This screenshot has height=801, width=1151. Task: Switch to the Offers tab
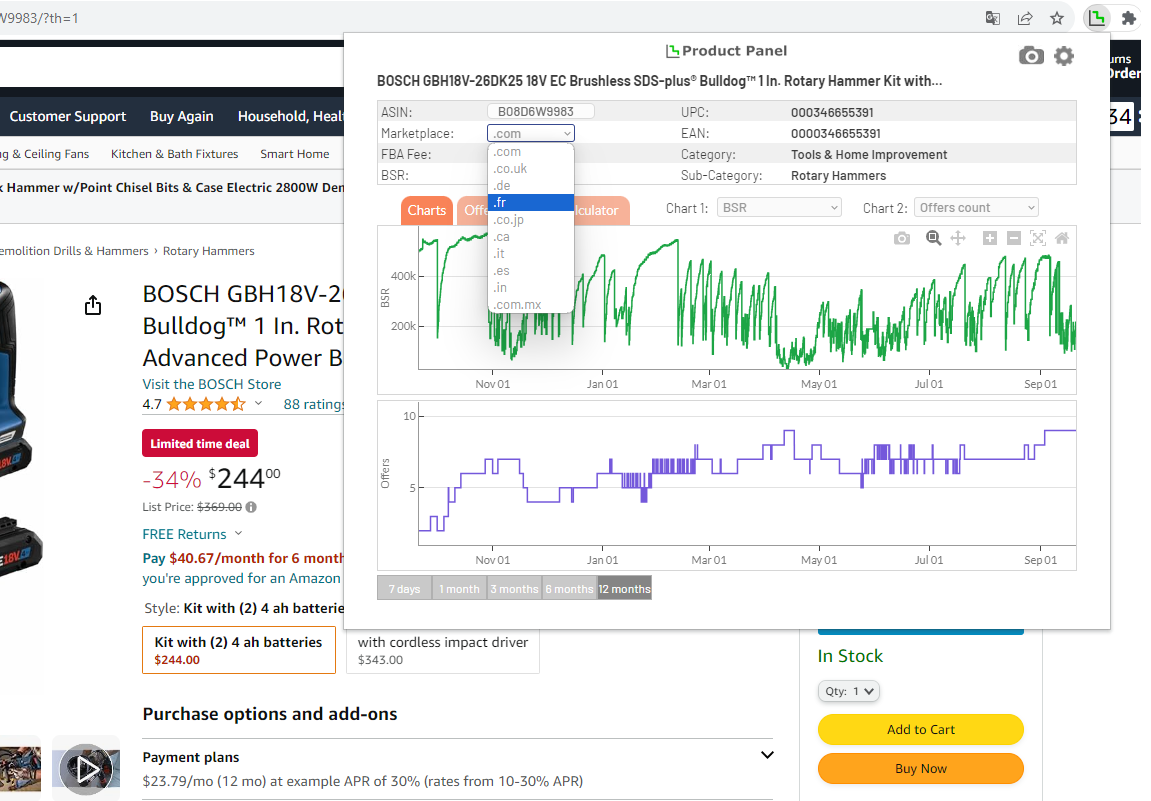click(475, 210)
